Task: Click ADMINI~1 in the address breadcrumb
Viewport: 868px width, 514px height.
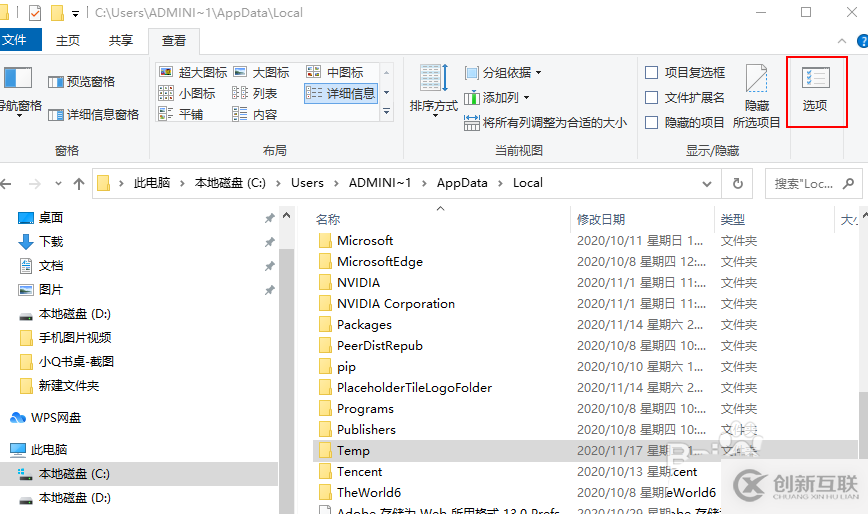Action: 380,183
